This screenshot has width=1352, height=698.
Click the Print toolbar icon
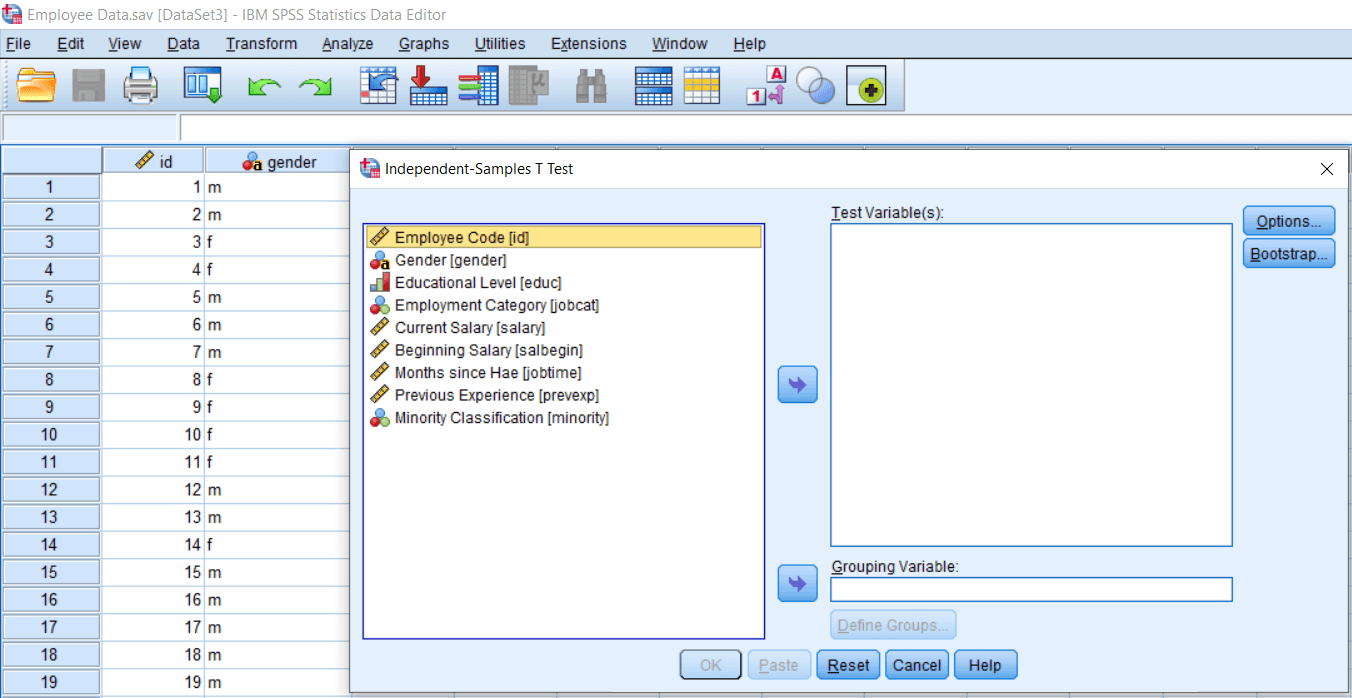(141, 86)
